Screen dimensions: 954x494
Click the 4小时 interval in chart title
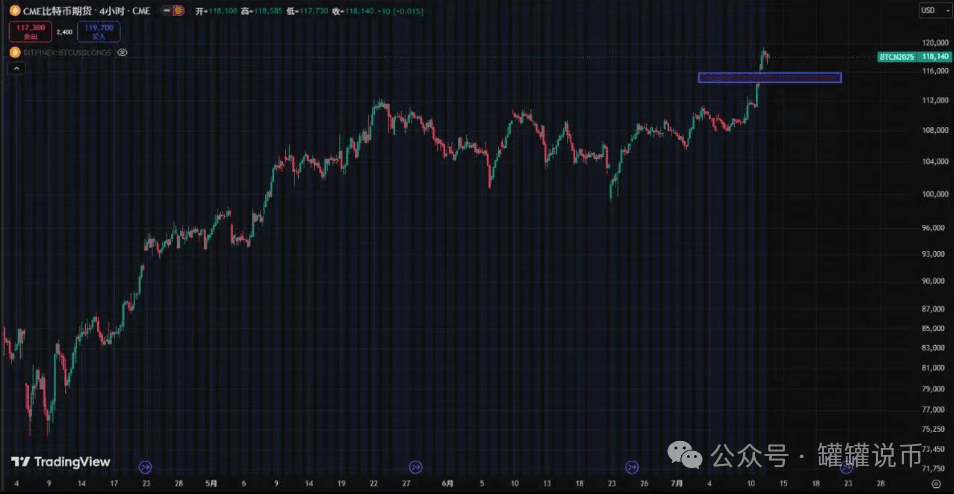[112, 11]
